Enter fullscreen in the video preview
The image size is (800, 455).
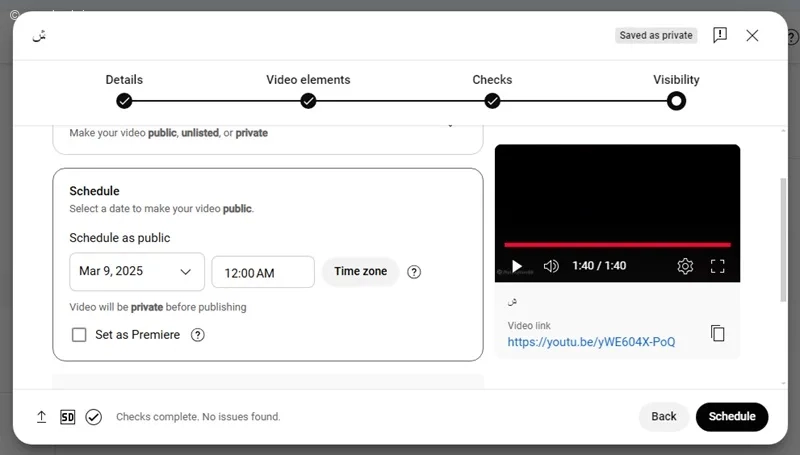(x=717, y=266)
